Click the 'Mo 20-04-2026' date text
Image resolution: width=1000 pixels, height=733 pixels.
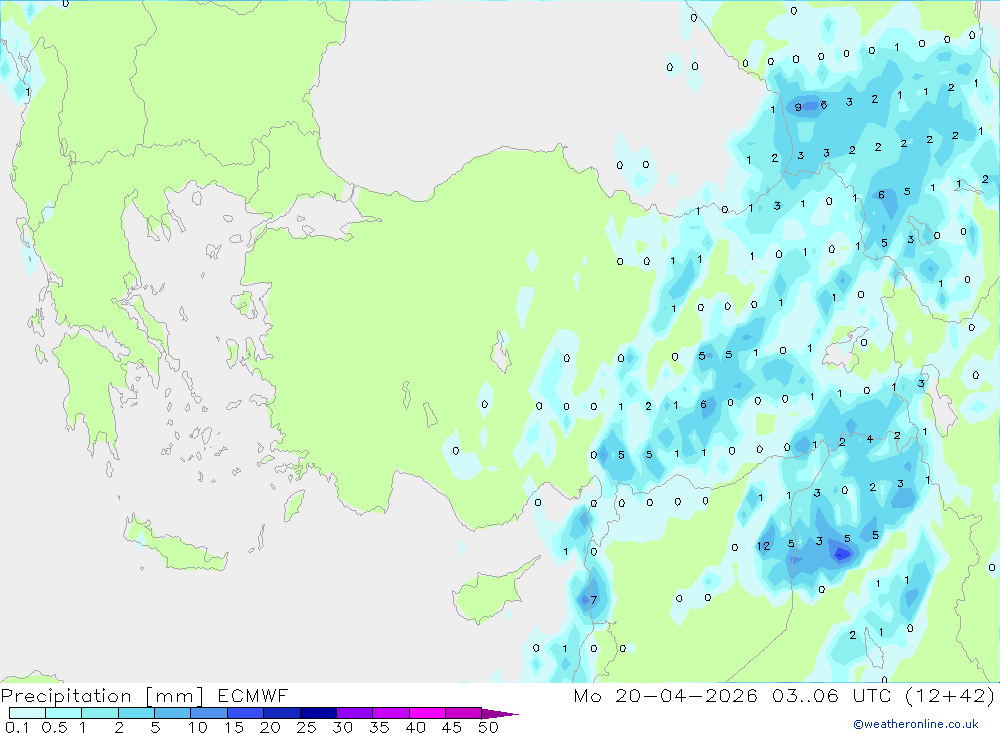coord(665,695)
